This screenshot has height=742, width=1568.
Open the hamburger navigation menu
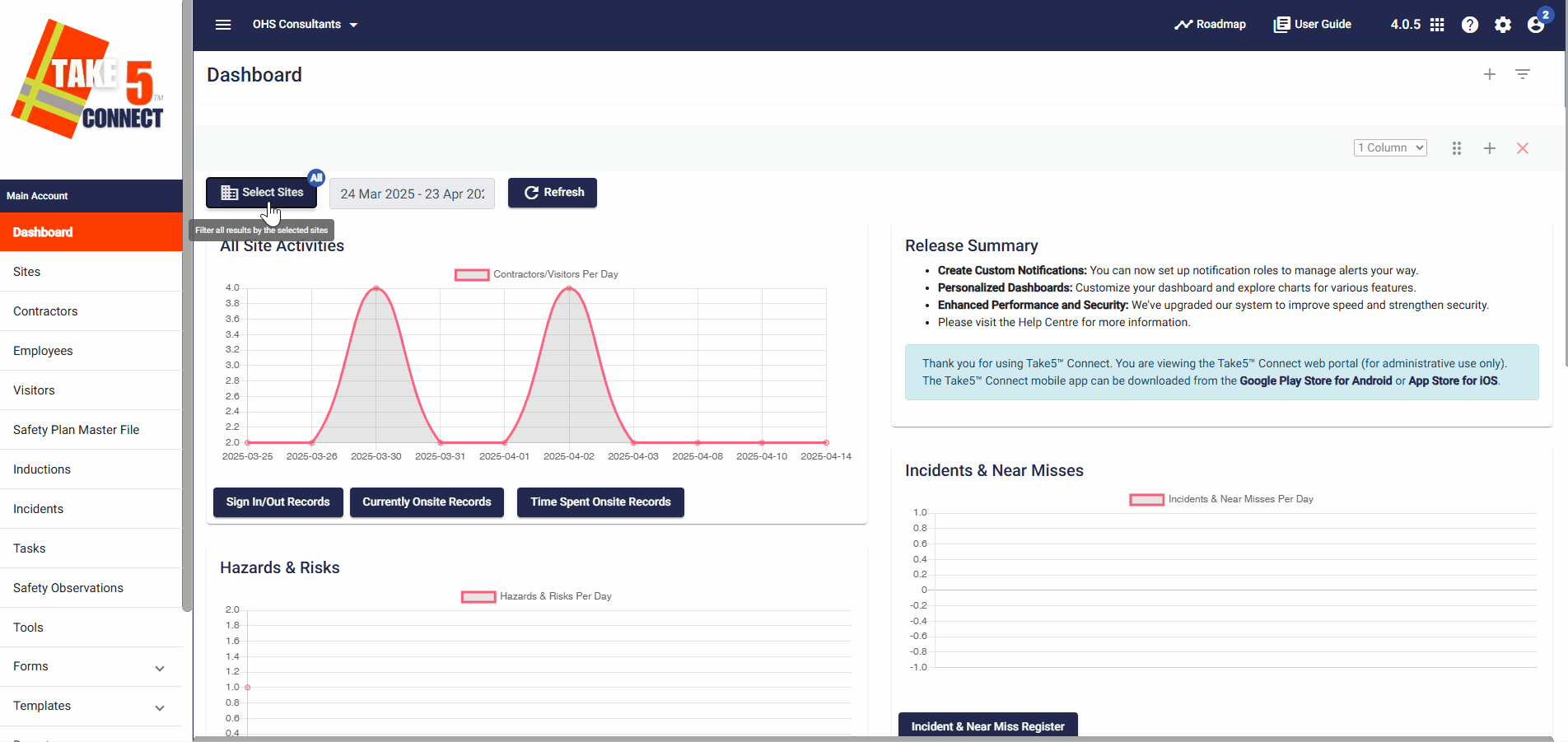click(223, 25)
